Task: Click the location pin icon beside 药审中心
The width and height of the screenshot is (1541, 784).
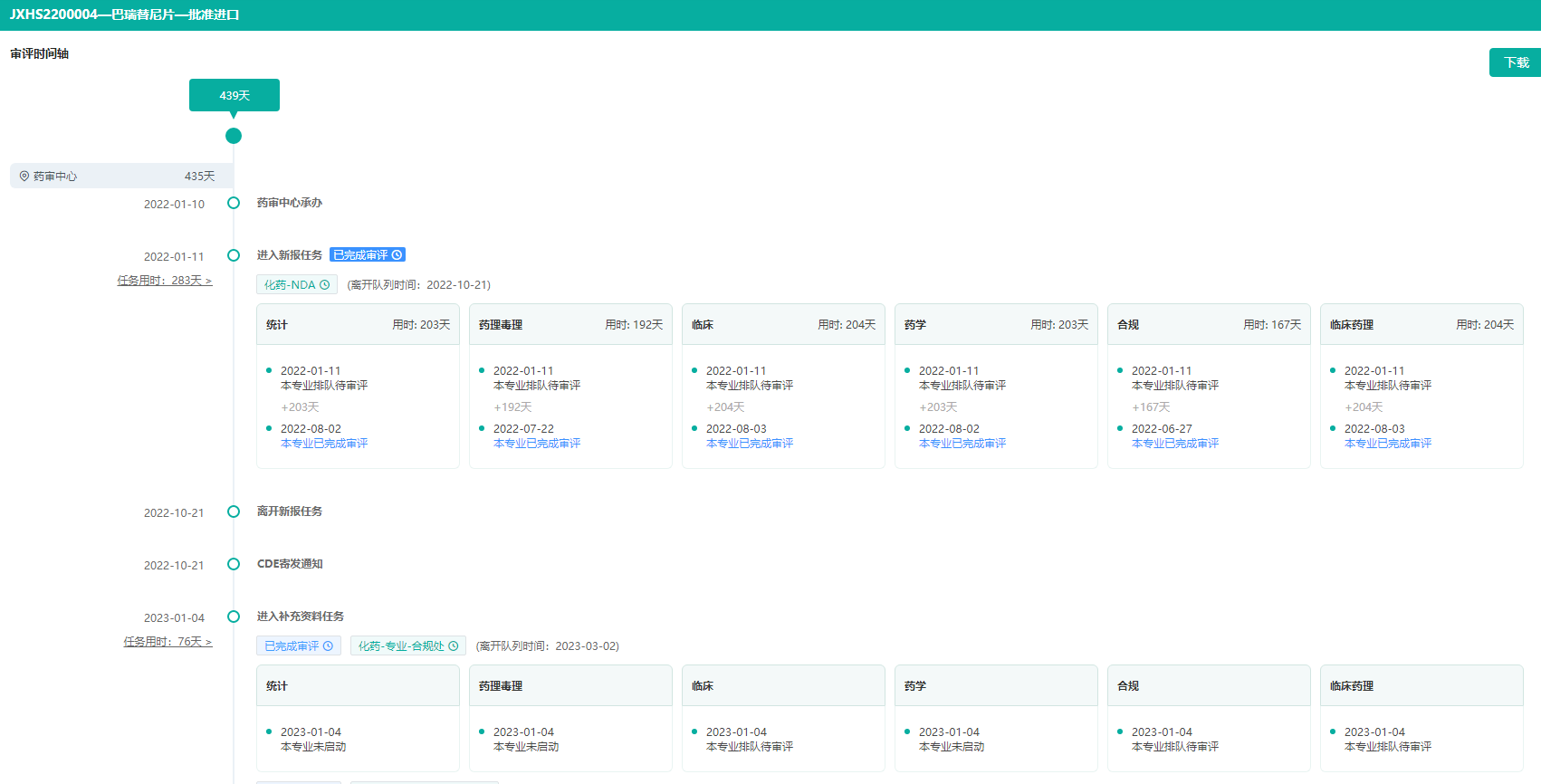Action: 24,177
